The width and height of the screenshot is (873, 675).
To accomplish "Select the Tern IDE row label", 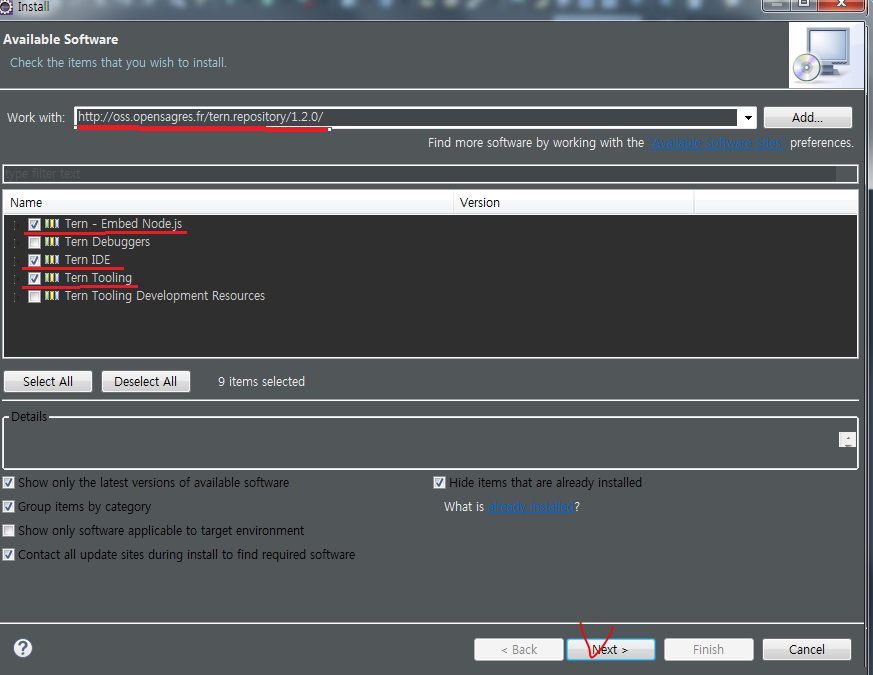I will point(87,260).
